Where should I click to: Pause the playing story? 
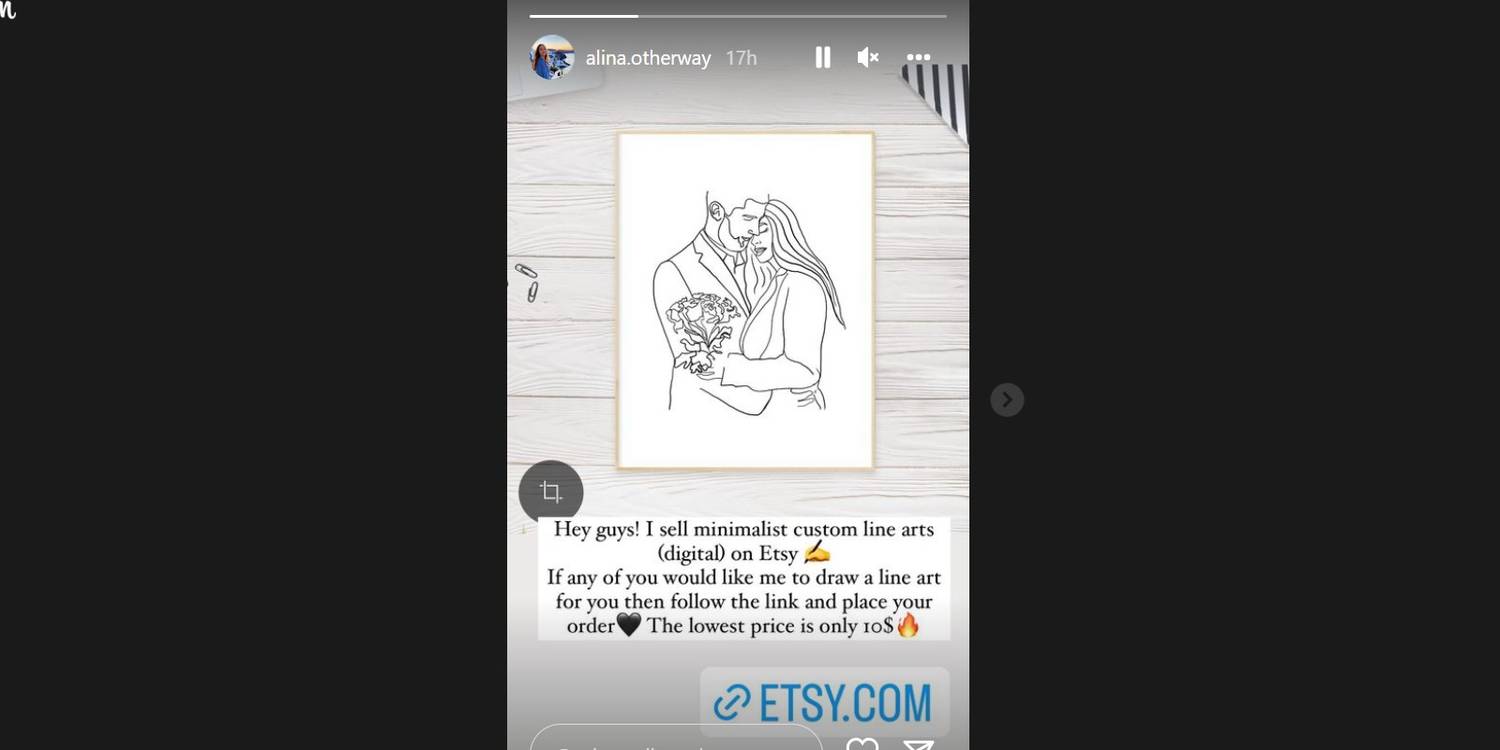(x=823, y=57)
